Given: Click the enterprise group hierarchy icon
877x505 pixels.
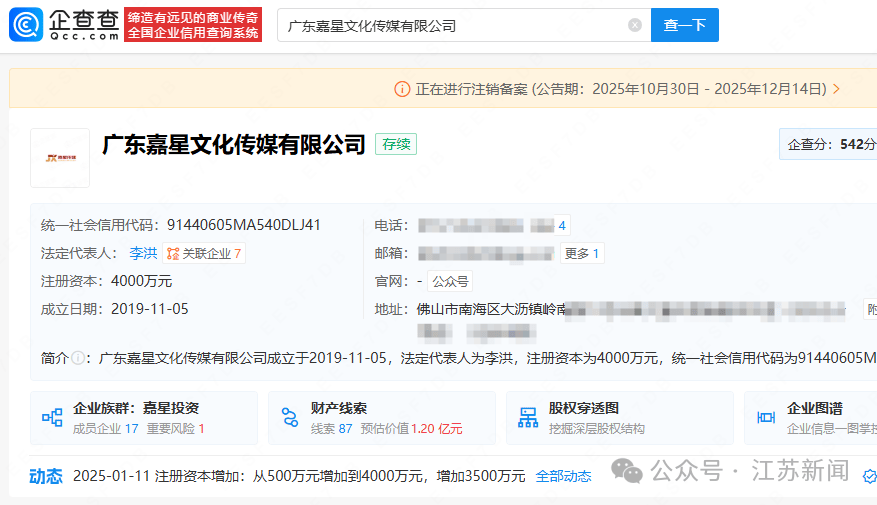Looking at the screenshot, I should pyautogui.click(x=53, y=417).
